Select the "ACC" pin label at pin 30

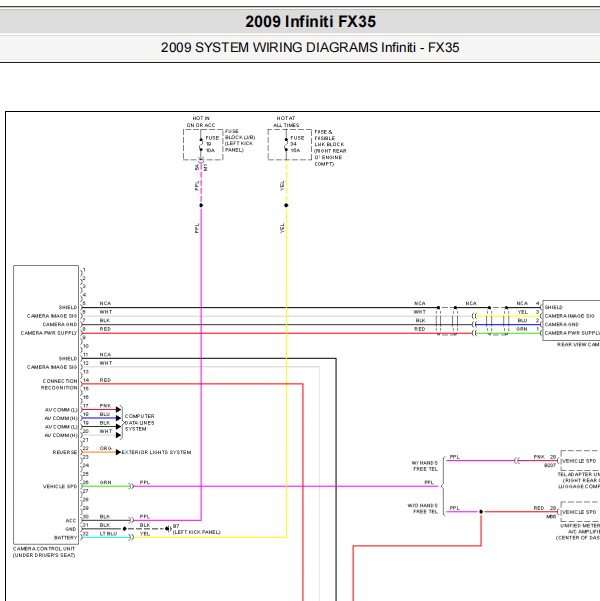tap(71, 521)
